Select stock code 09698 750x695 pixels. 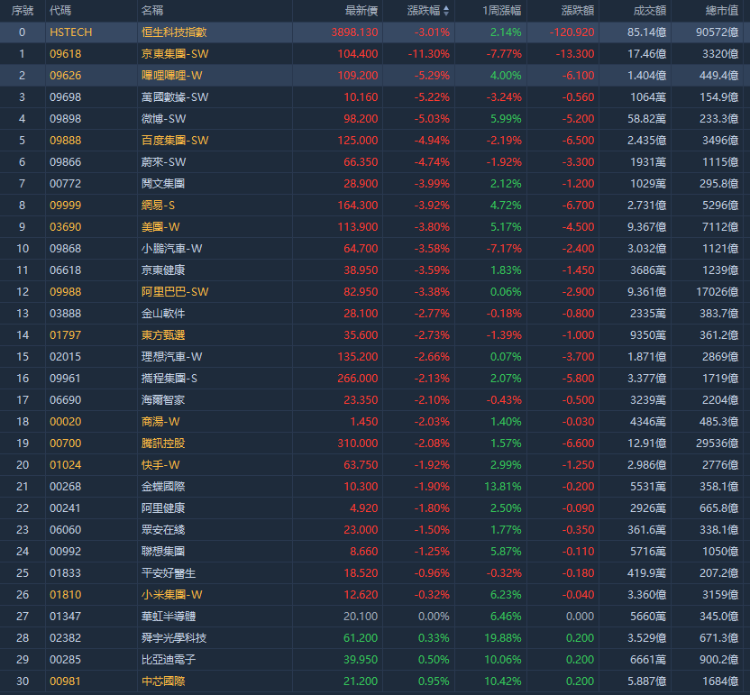tap(66, 97)
